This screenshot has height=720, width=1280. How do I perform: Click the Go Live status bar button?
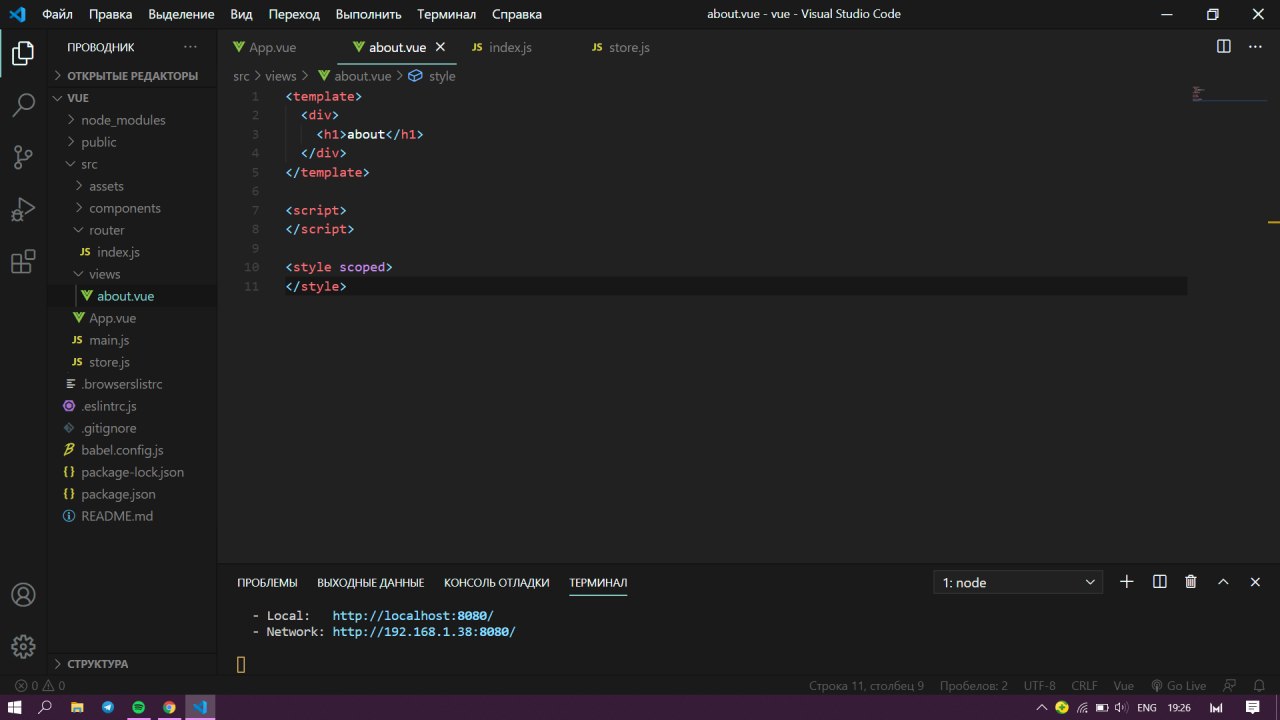click(1178, 686)
